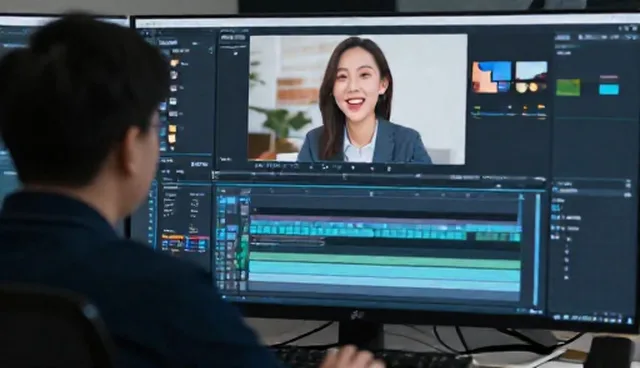Click the end marker at the timeline ruler's right edge
The width and height of the screenshot is (640, 368).
click(x=521, y=197)
